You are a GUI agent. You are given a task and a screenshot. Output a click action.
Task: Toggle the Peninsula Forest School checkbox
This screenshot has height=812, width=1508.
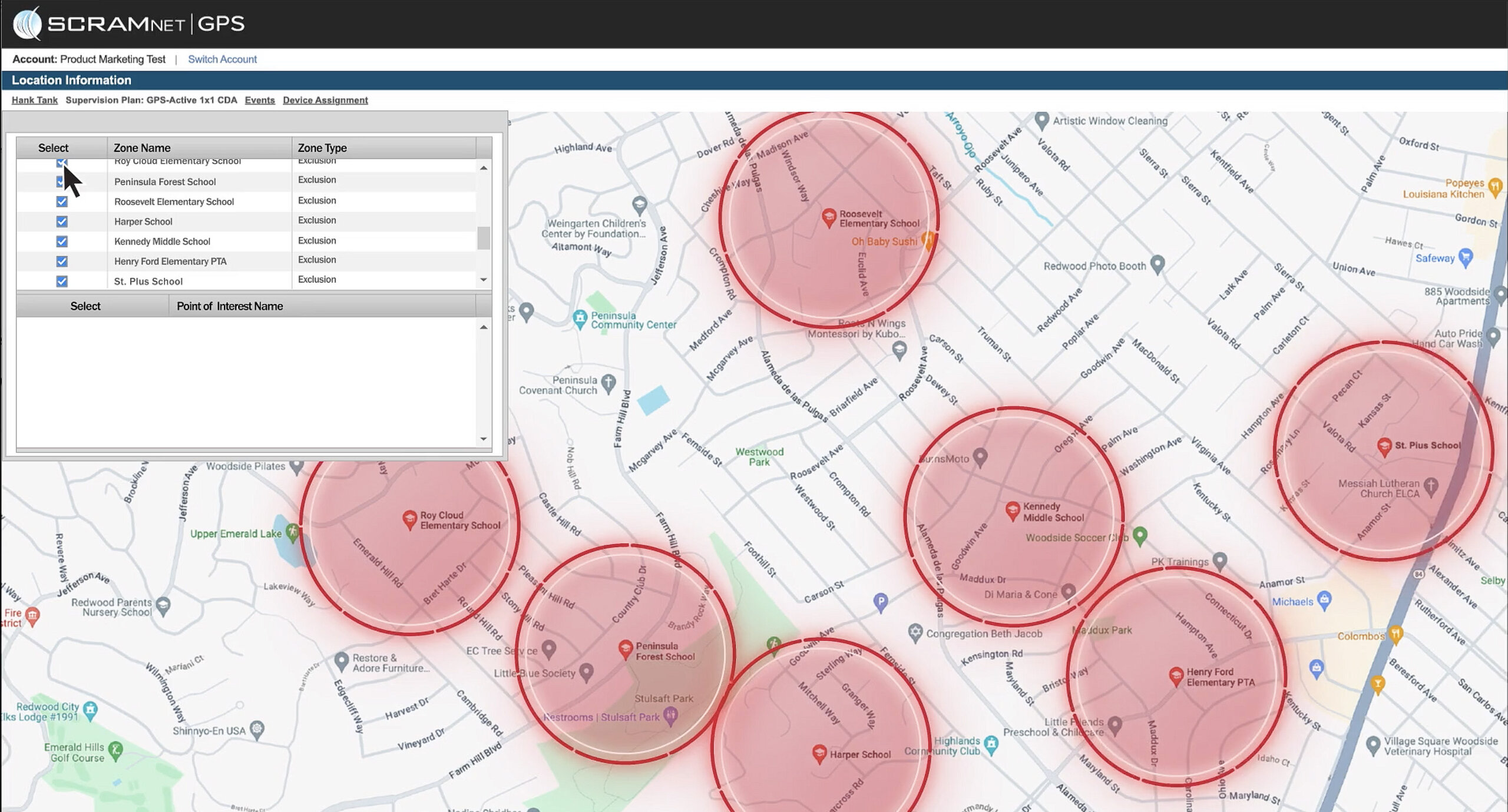click(59, 181)
